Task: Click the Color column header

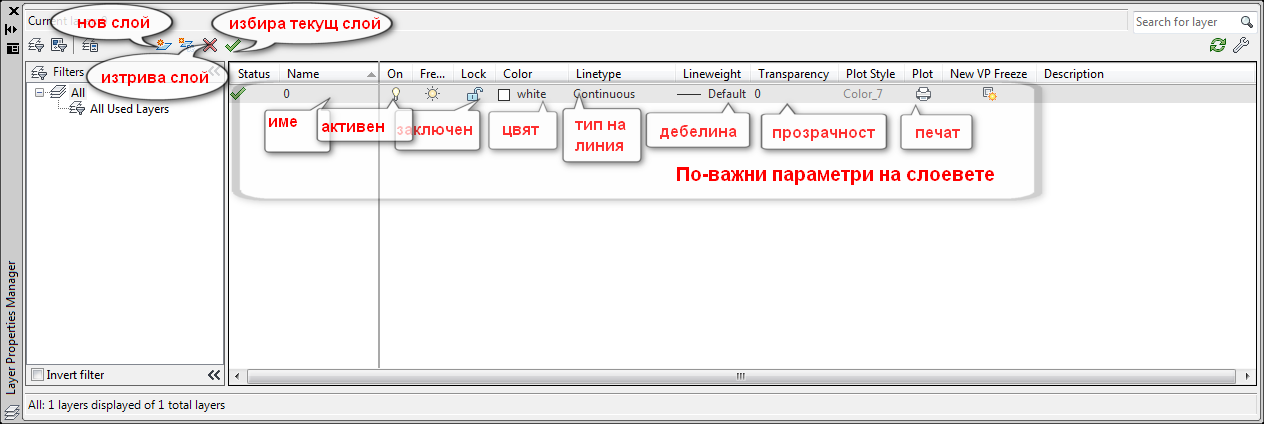Action: pos(531,73)
